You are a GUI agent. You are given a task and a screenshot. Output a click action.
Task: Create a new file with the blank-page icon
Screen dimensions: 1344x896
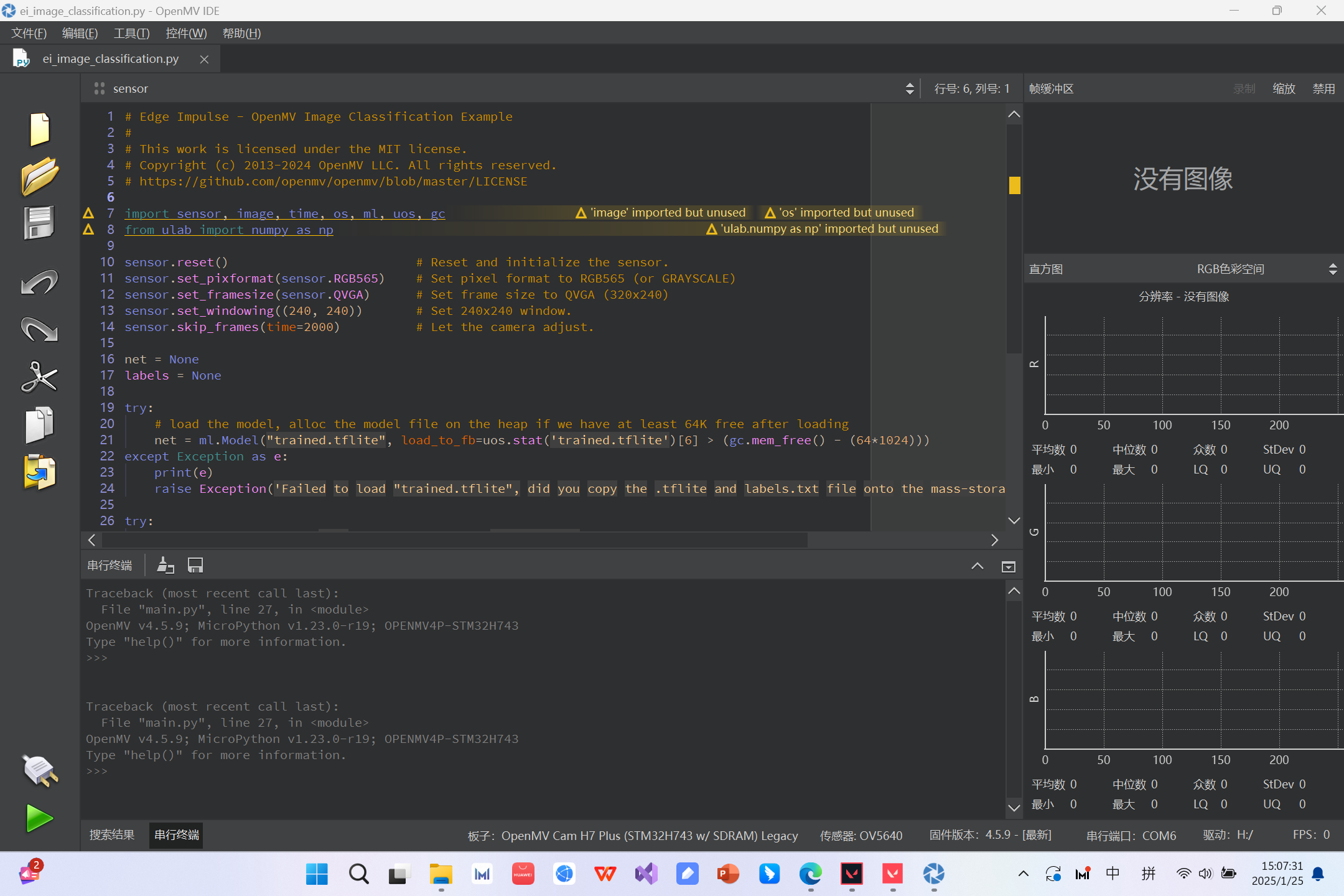coord(40,129)
